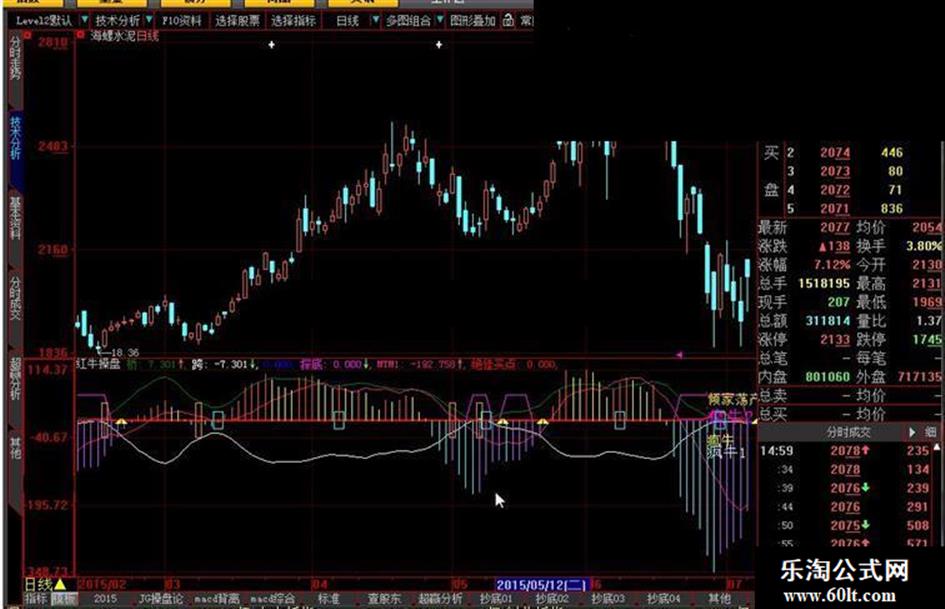Click the 量比 1.37 value
This screenshot has height=609, width=945.
(x=929, y=321)
